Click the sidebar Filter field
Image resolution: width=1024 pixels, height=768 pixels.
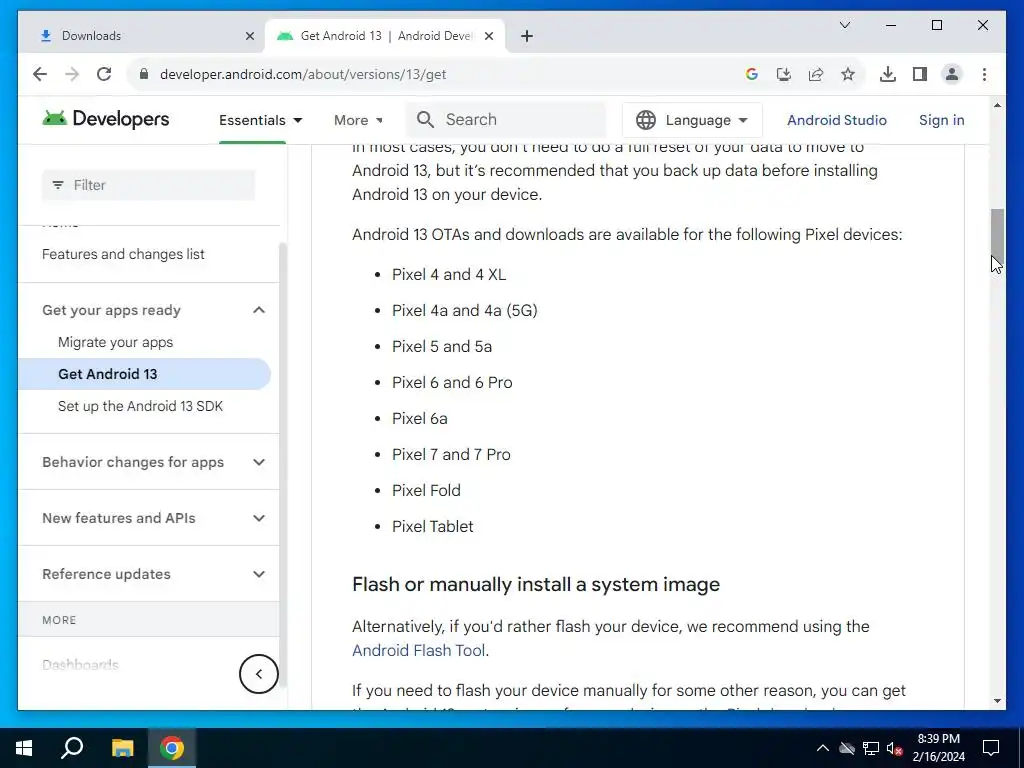click(148, 185)
